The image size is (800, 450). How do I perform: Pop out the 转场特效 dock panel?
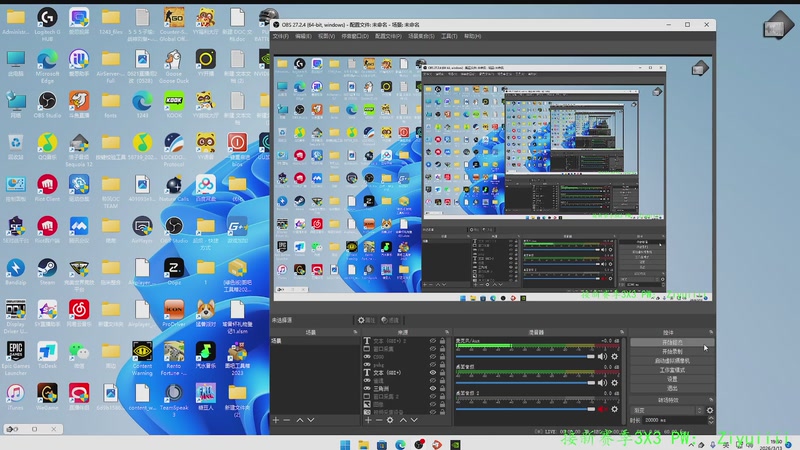coord(711,400)
